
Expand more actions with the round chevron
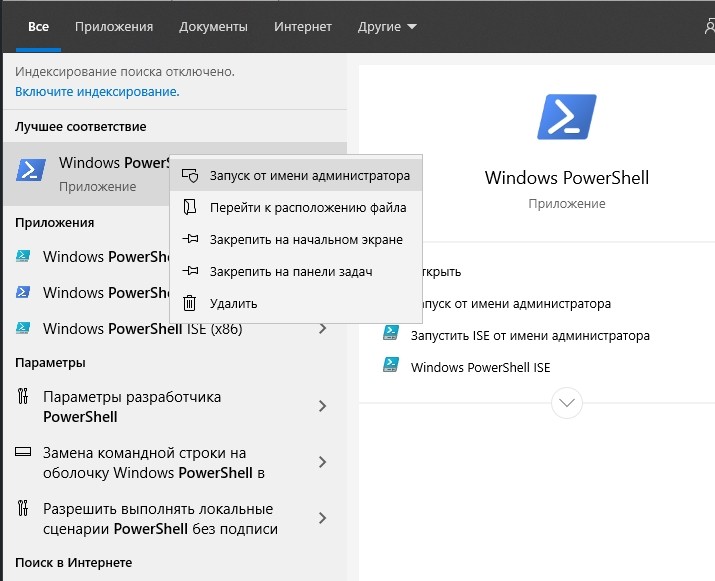tap(567, 403)
